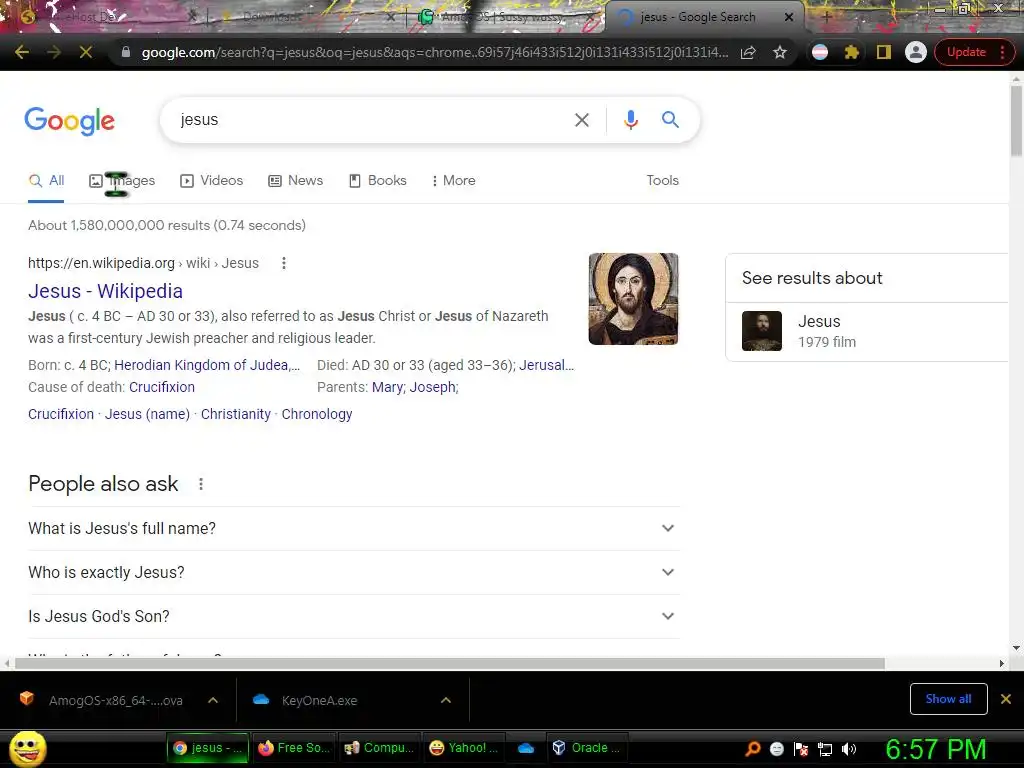Expand options for KeyOneA.exe download
This screenshot has height=768, width=1024.
446,700
